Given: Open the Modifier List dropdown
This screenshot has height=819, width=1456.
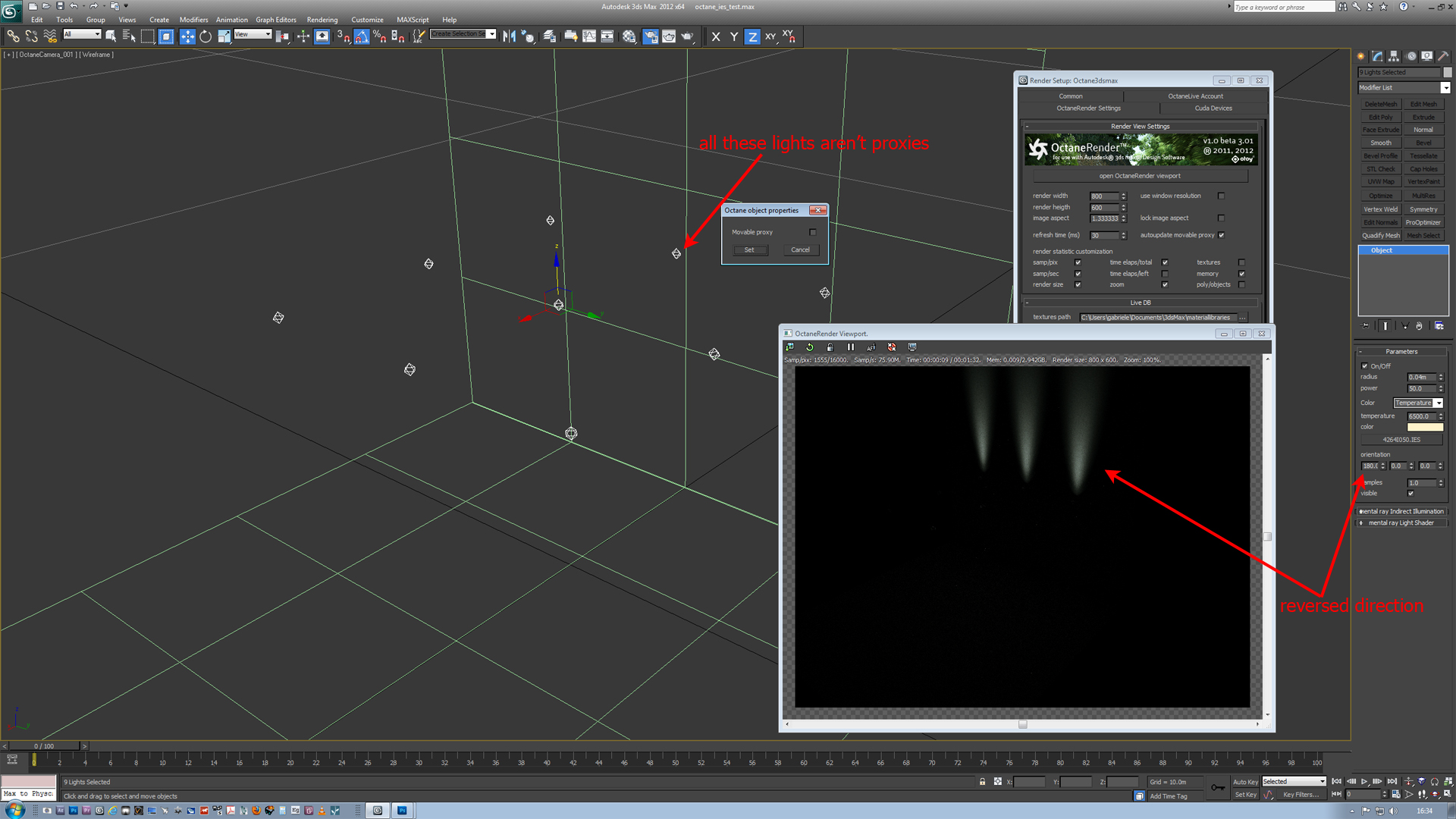Looking at the screenshot, I should [x=1445, y=88].
